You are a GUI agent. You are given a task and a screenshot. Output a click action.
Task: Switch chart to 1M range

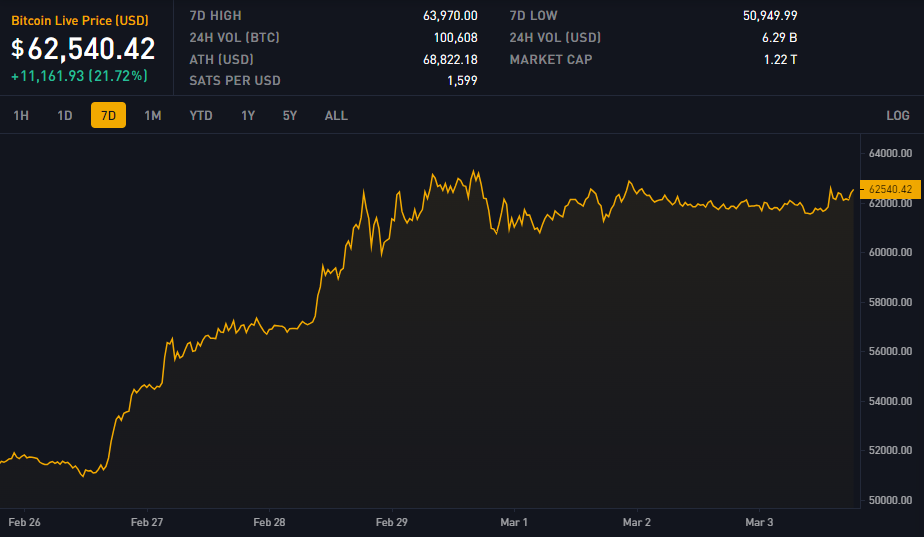click(153, 116)
